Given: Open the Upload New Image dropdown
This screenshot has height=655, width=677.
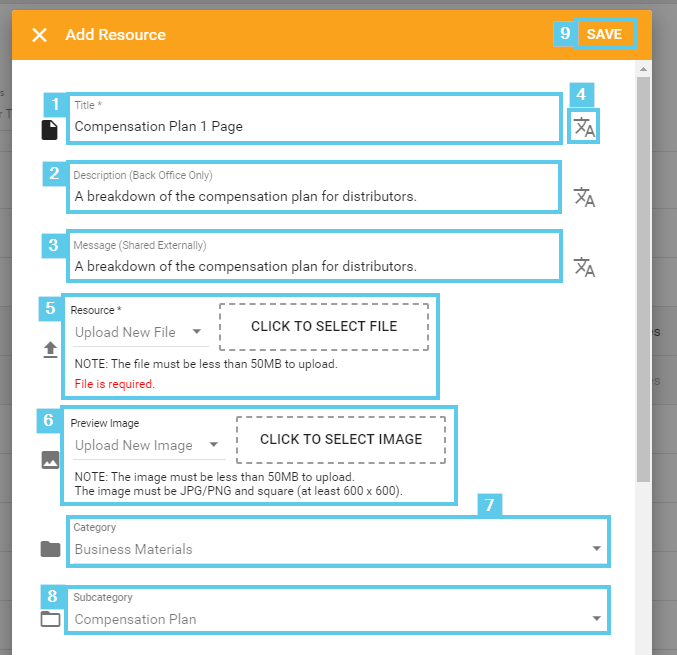Looking at the screenshot, I should coord(149,445).
